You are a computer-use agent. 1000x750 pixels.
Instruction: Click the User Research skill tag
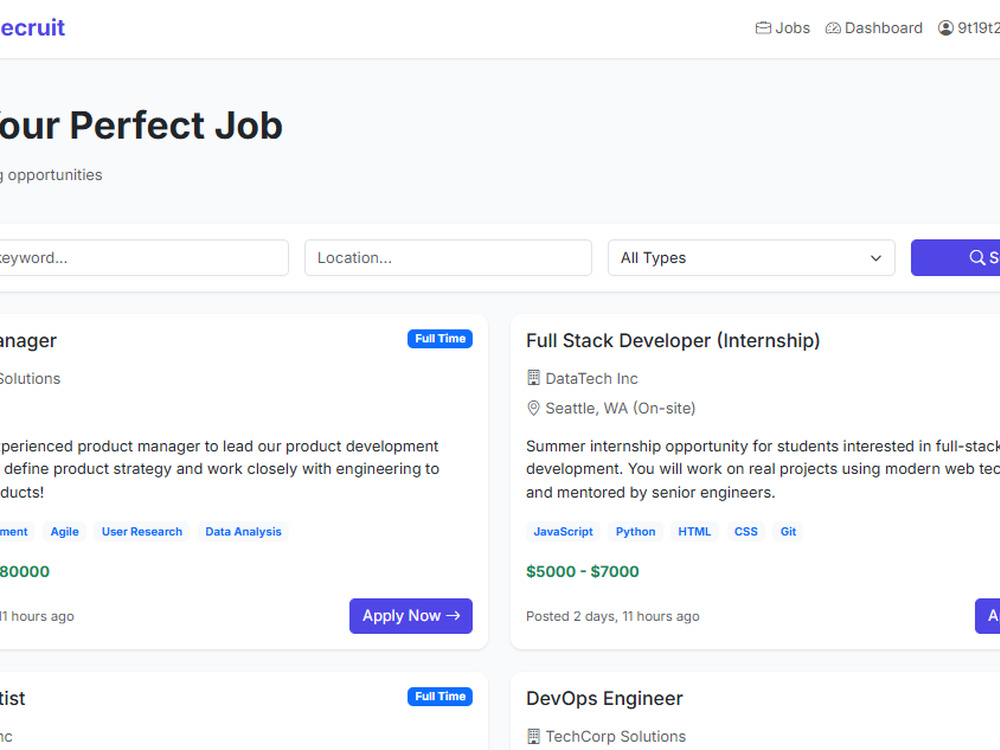142,531
